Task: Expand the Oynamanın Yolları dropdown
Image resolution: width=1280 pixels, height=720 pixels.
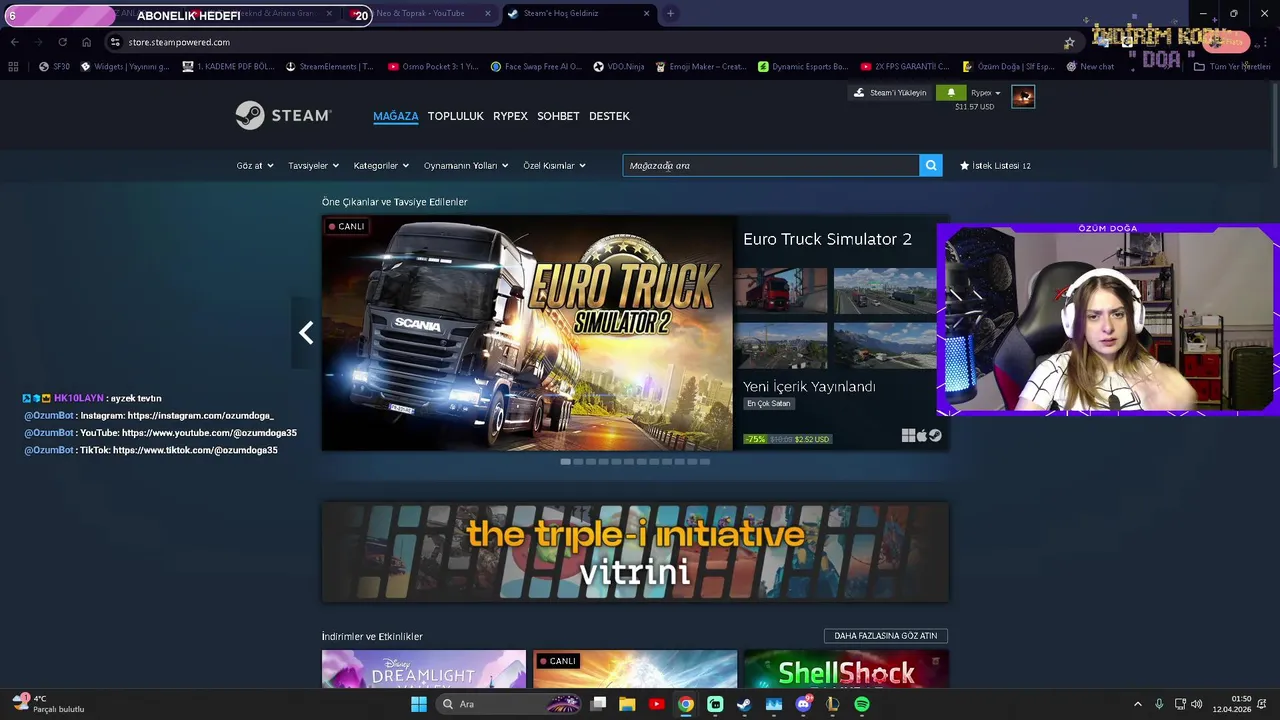Action: coord(466,165)
